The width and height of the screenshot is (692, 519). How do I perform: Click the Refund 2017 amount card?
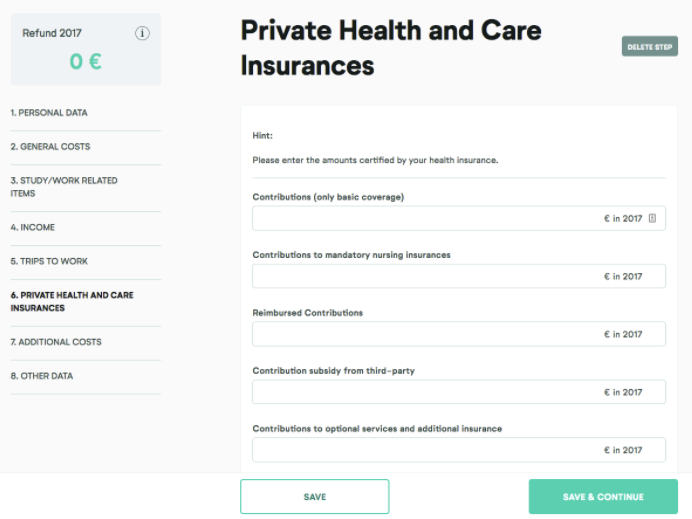86,49
